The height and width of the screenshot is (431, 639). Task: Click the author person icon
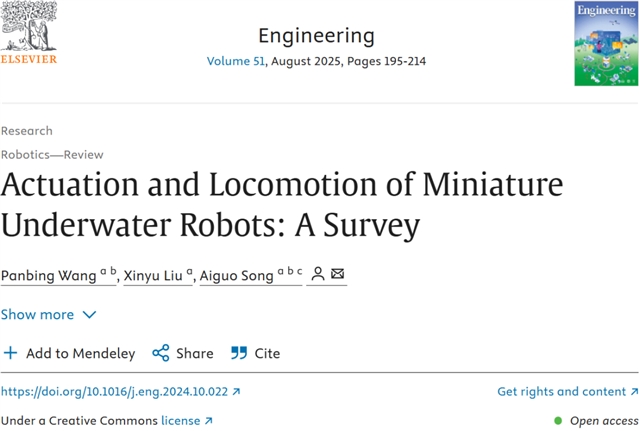click(318, 274)
